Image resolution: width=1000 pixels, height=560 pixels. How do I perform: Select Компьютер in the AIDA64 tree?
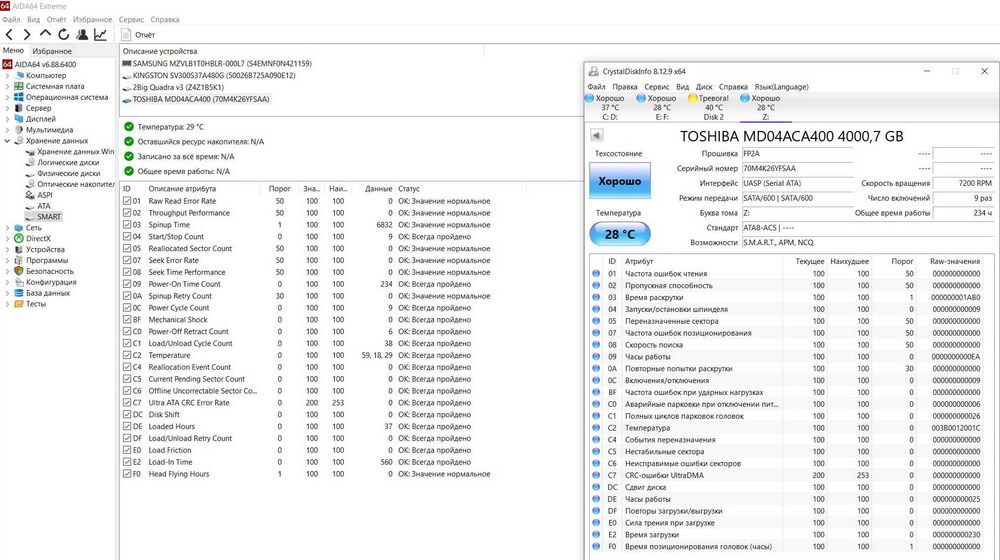tap(46, 75)
